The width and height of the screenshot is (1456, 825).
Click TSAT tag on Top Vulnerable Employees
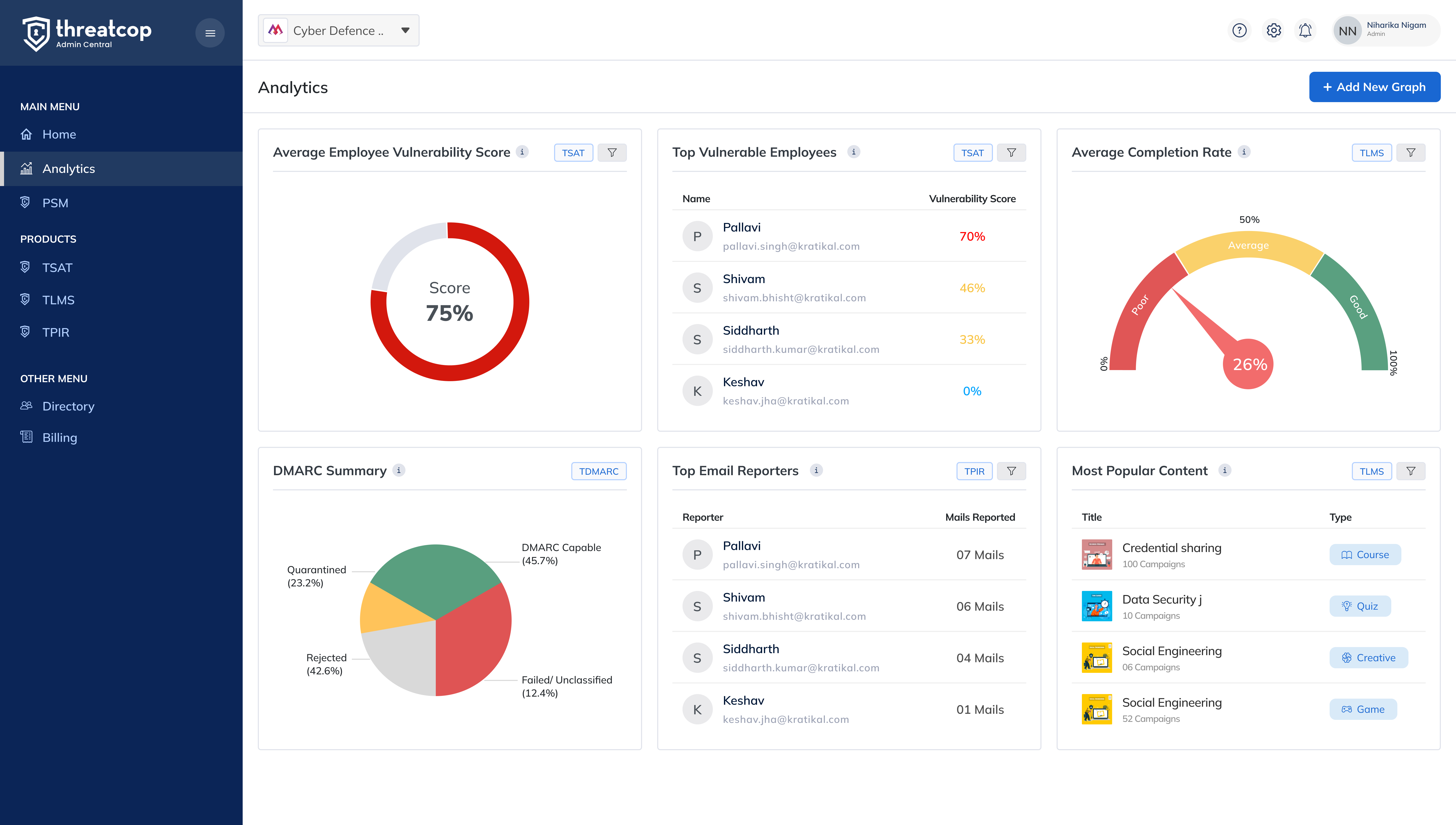coord(973,152)
